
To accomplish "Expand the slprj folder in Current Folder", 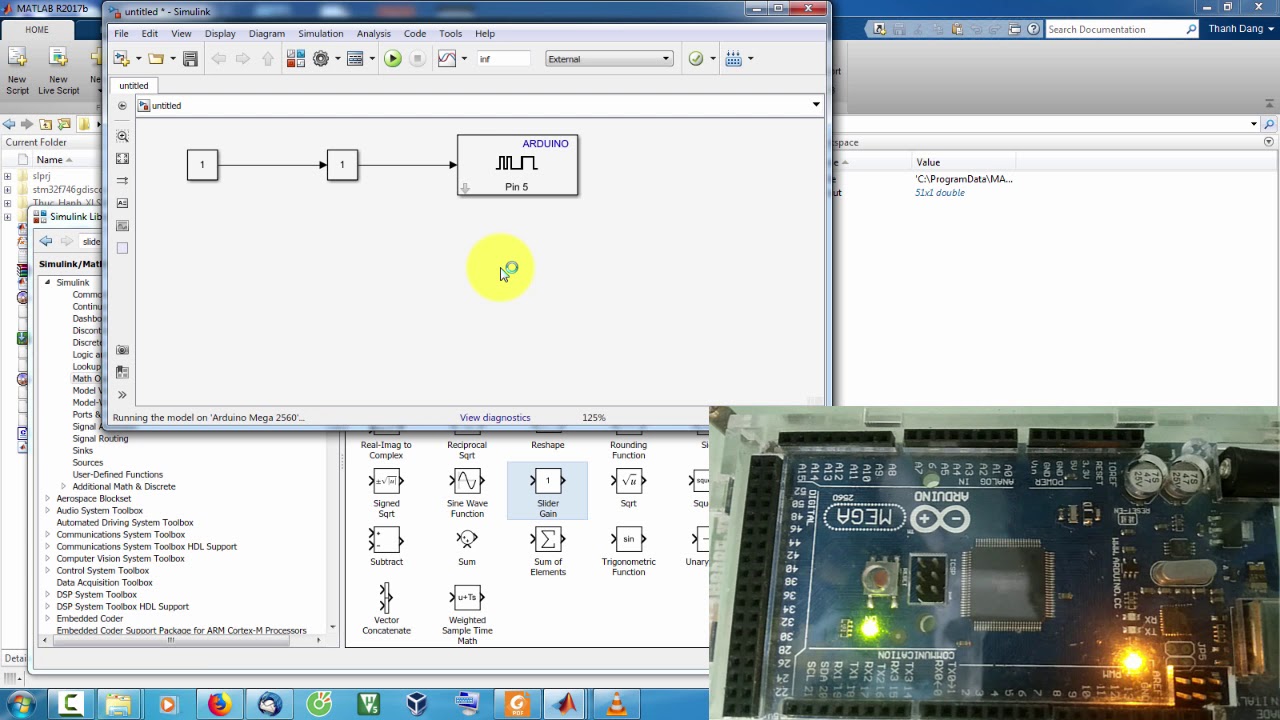I will point(8,177).
